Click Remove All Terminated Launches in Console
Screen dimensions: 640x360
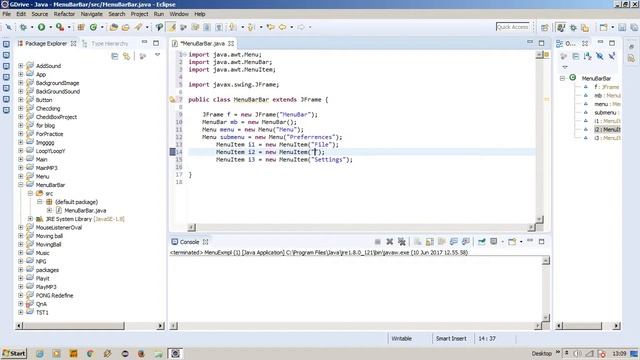402,242
